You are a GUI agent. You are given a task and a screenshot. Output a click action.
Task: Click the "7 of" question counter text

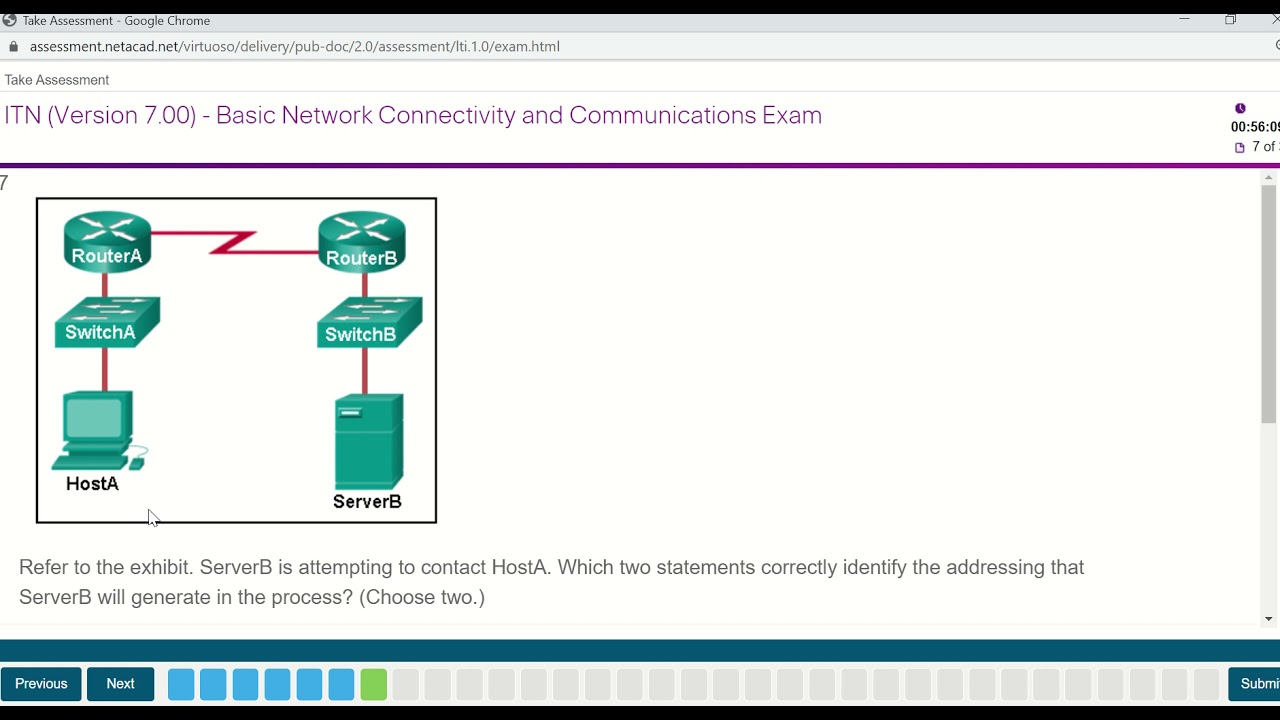pyautogui.click(x=1265, y=147)
